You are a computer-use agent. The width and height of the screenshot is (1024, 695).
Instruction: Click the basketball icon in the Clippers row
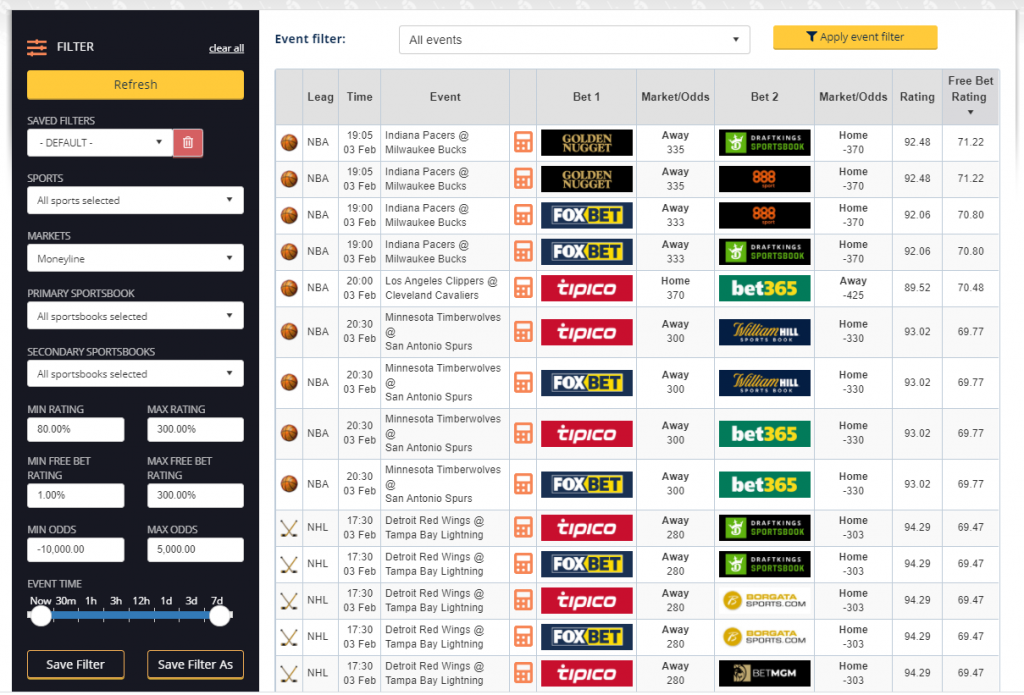(x=289, y=288)
